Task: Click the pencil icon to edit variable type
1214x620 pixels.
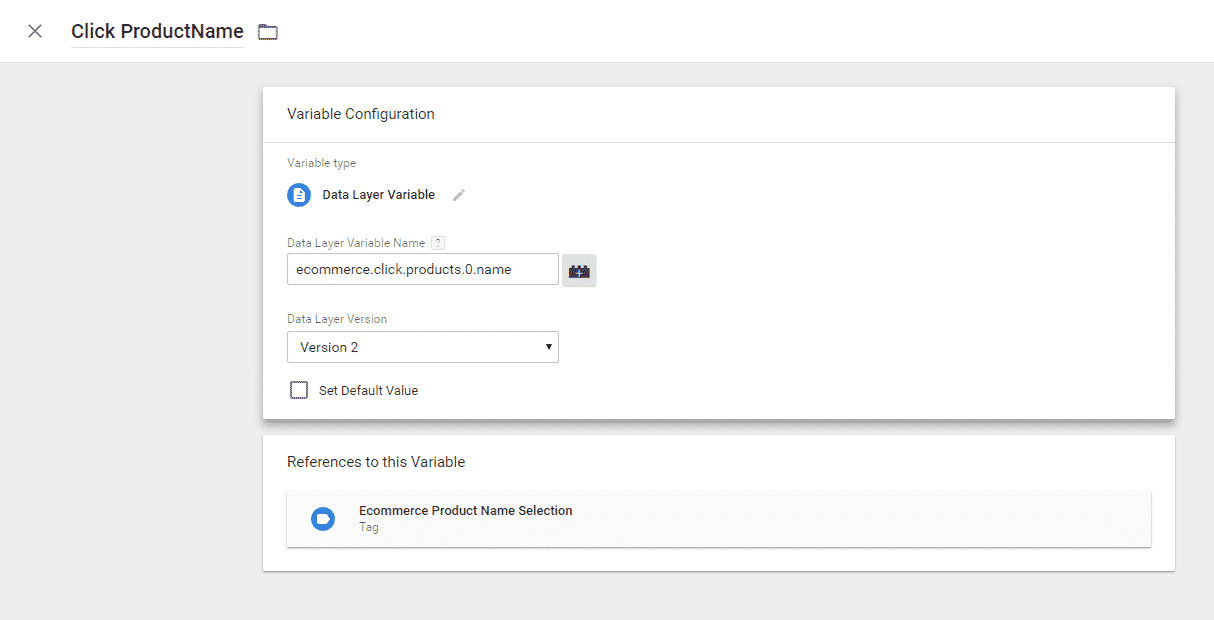Action: pyautogui.click(x=459, y=195)
